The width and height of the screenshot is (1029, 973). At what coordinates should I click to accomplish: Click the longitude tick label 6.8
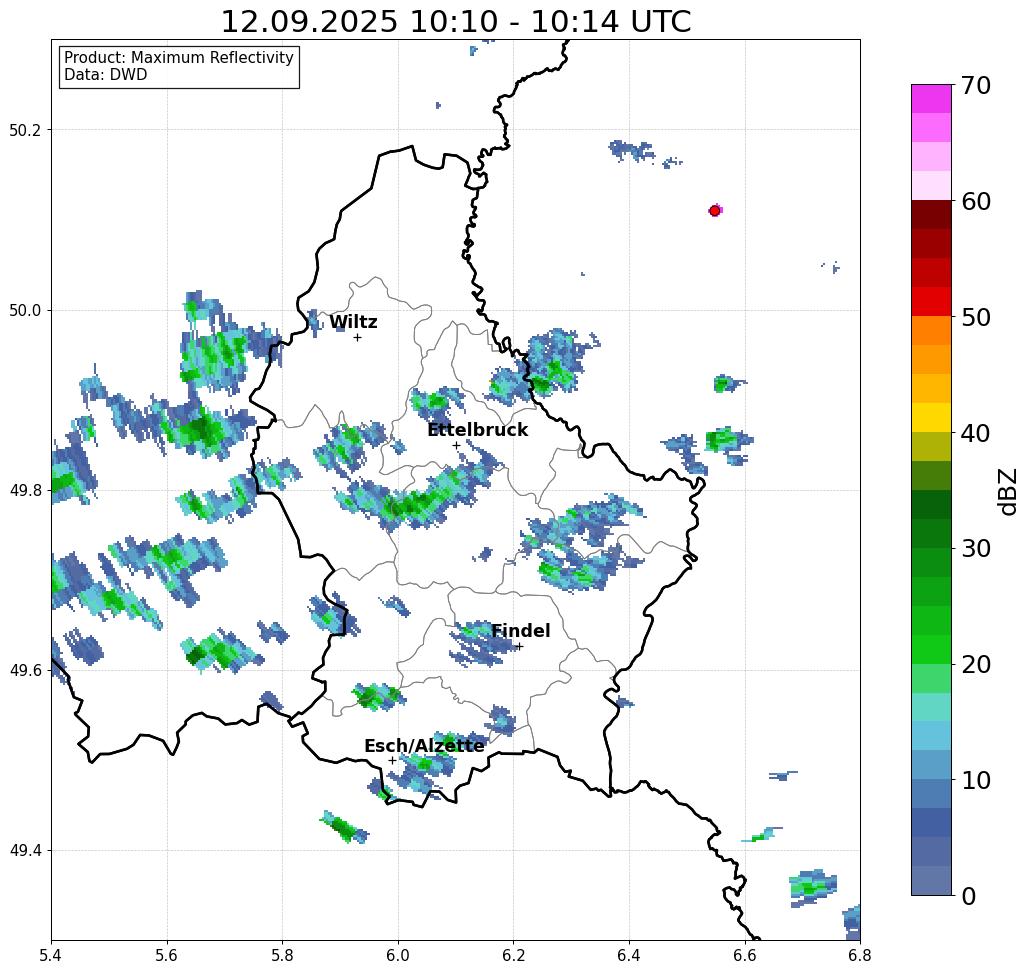pyautogui.click(x=860, y=955)
